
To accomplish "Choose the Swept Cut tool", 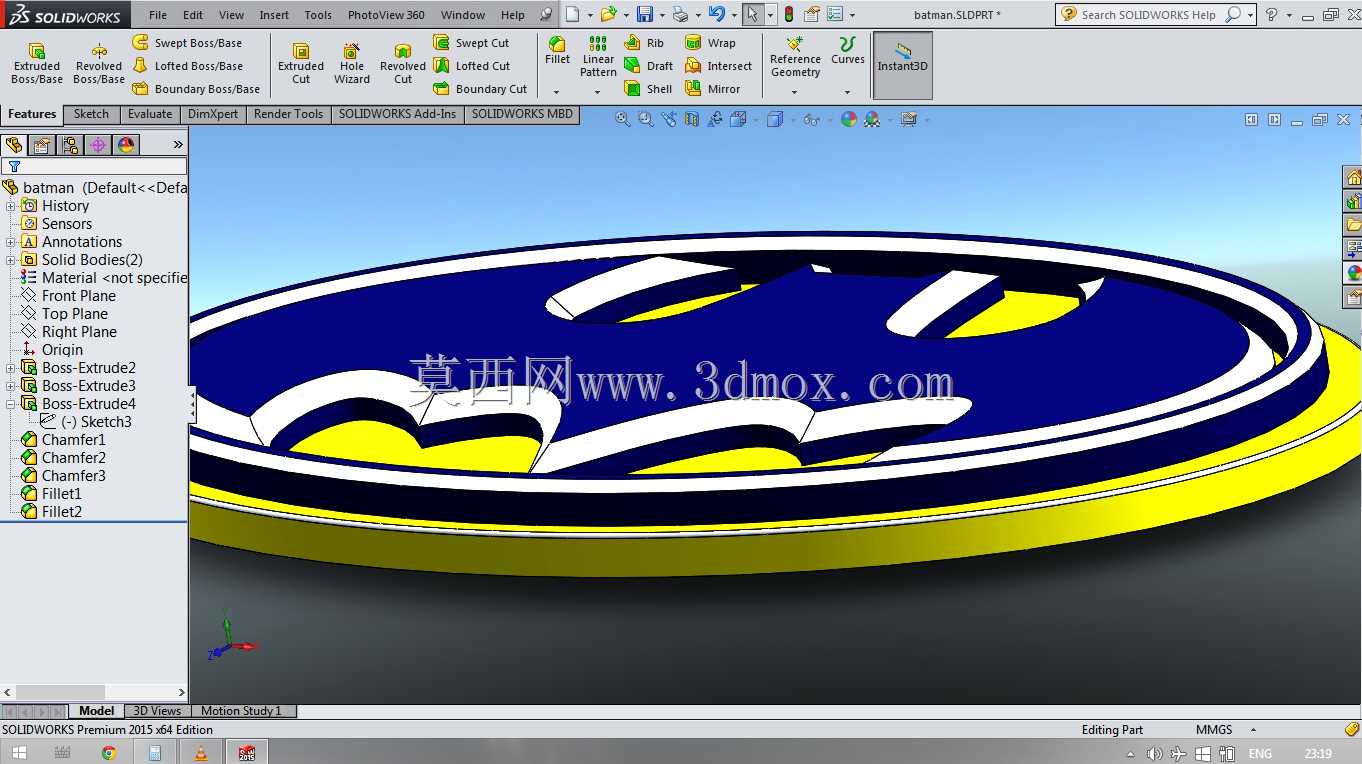I will 472,43.
